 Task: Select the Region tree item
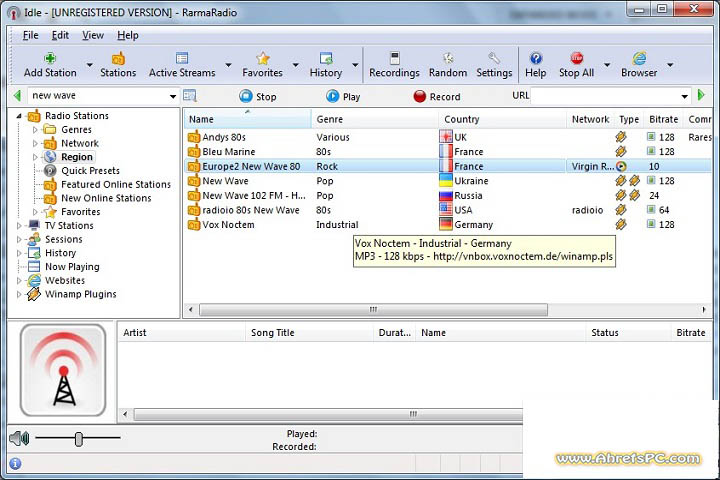pos(77,157)
